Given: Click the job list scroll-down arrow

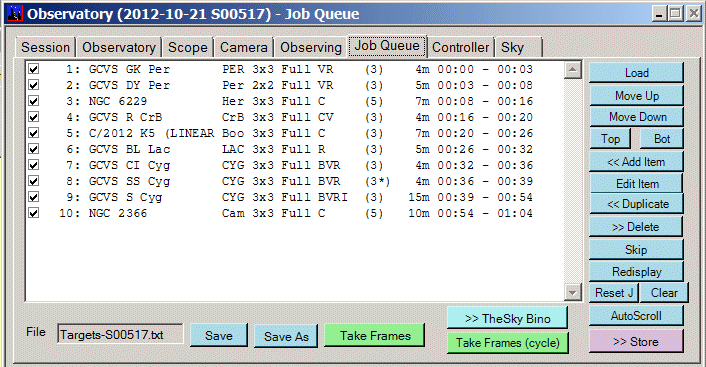Looking at the screenshot, I should 572,293.
